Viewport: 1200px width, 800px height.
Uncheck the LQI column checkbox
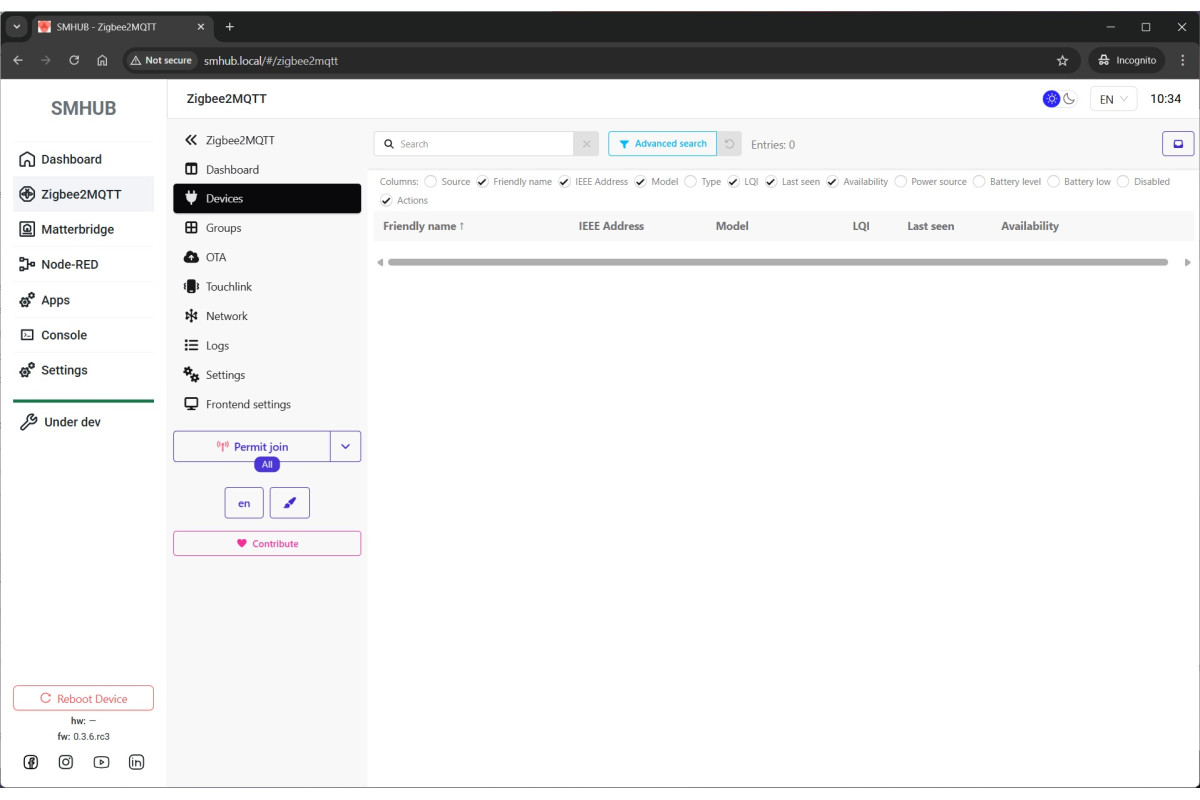click(x=733, y=182)
